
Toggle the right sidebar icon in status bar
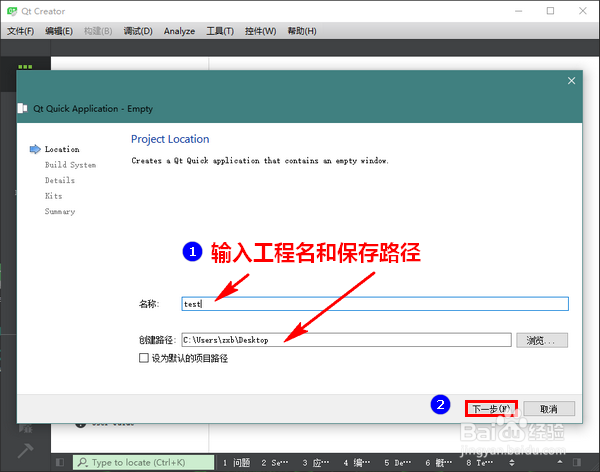(x=577, y=462)
